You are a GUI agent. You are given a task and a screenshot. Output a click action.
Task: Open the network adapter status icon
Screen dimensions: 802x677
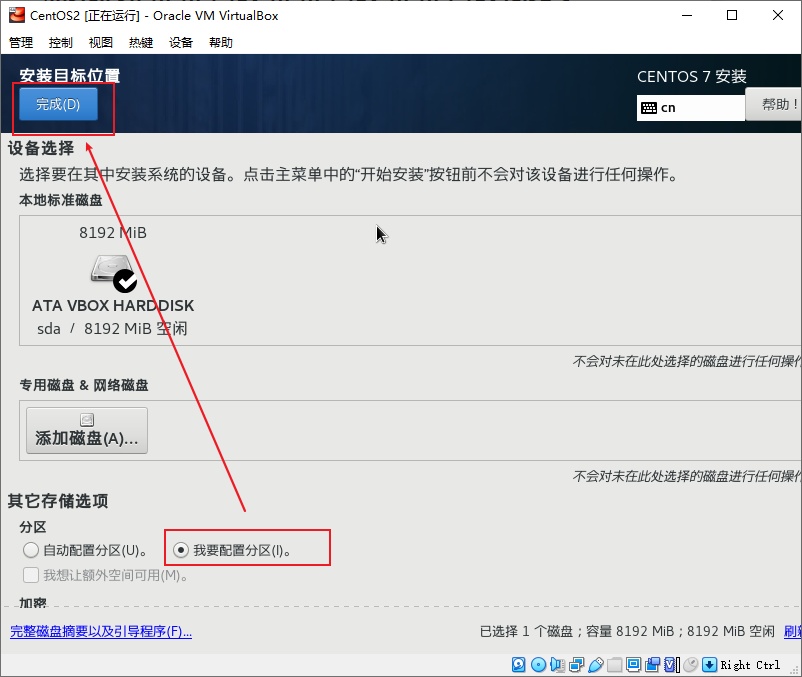(576, 665)
